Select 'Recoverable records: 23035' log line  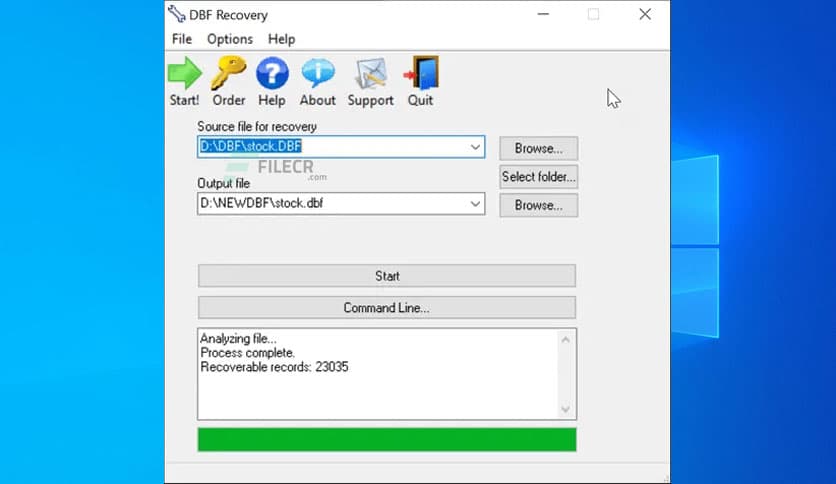[x=274, y=367]
